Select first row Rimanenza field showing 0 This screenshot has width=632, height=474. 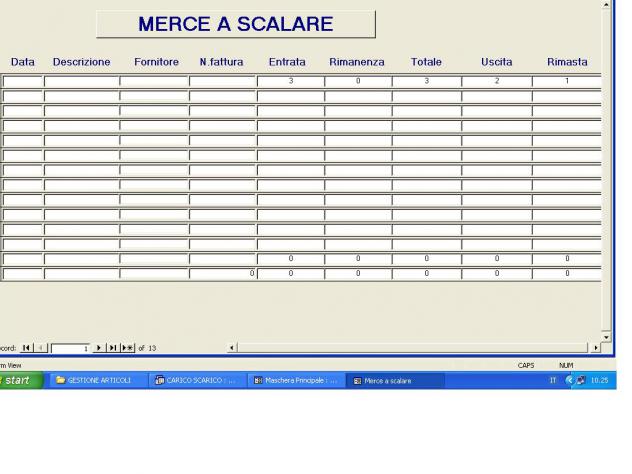[x=358, y=81]
